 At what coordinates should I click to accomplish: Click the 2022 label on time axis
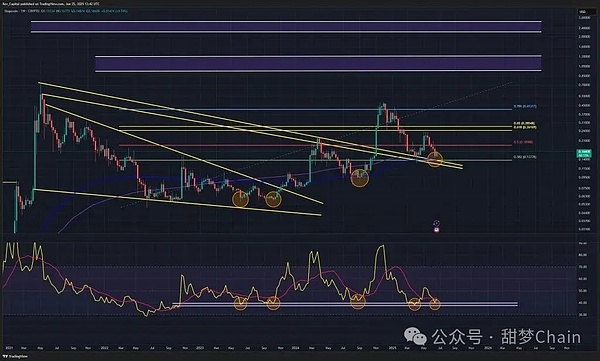[x=104, y=348]
